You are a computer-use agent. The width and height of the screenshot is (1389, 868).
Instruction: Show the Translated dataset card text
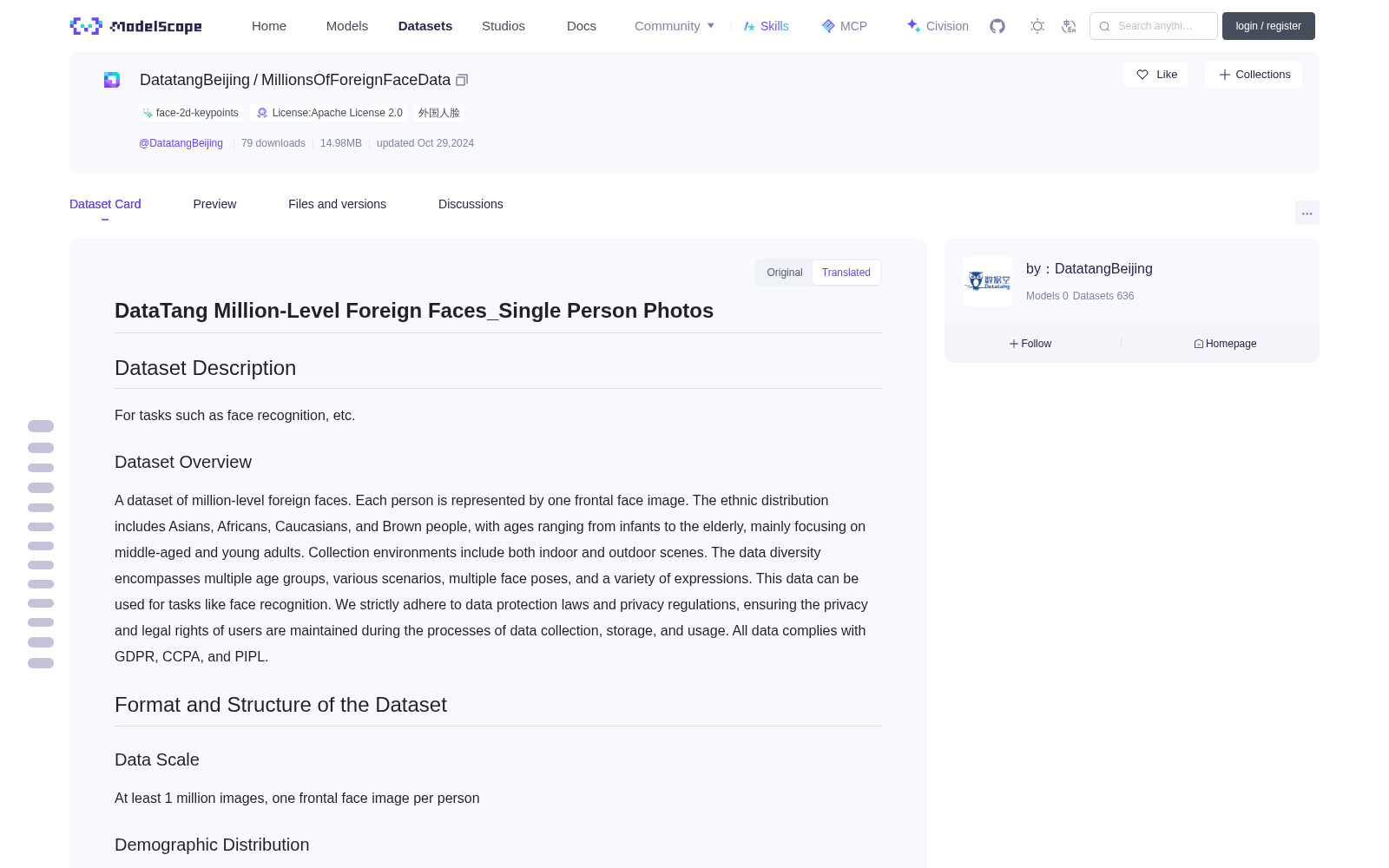click(x=846, y=273)
